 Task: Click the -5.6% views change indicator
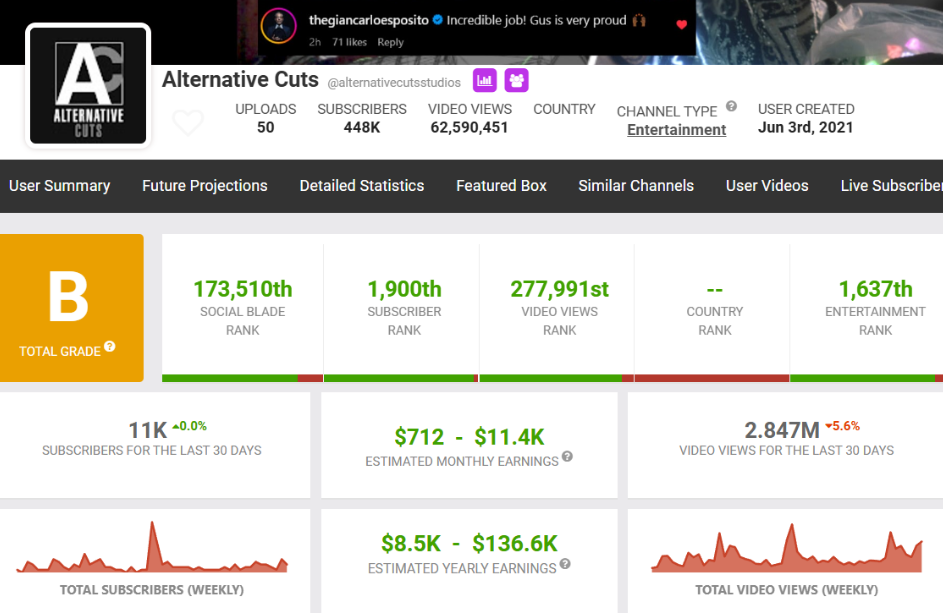click(x=843, y=426)
